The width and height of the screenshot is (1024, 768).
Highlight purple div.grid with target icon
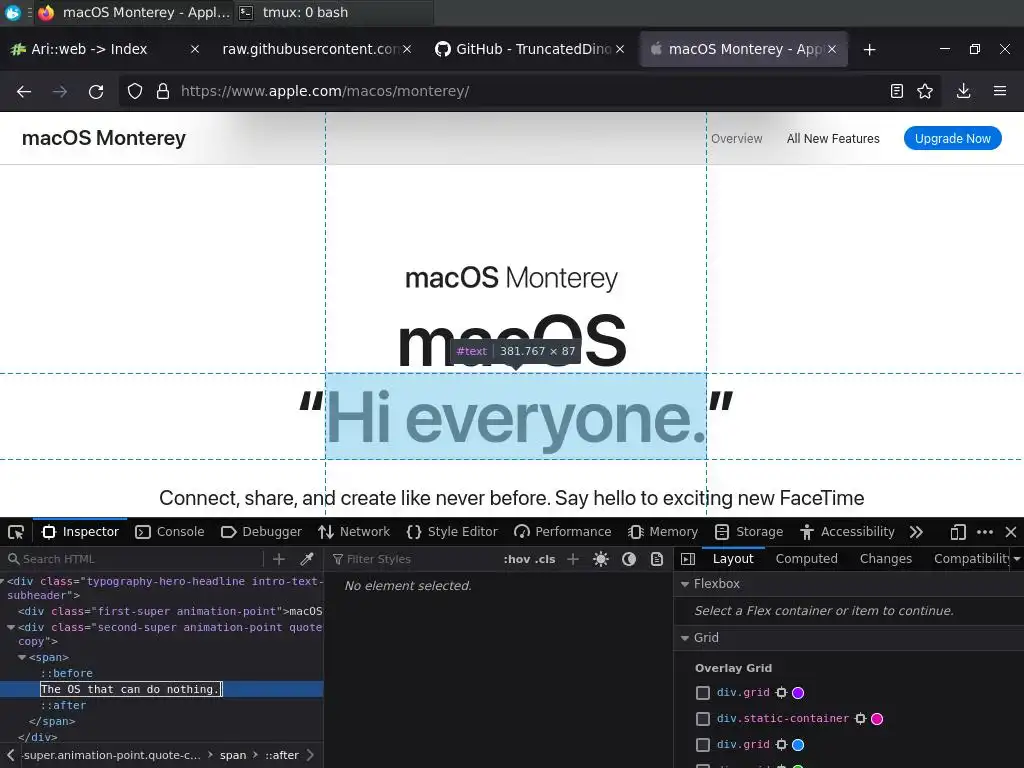coord(781,692)
